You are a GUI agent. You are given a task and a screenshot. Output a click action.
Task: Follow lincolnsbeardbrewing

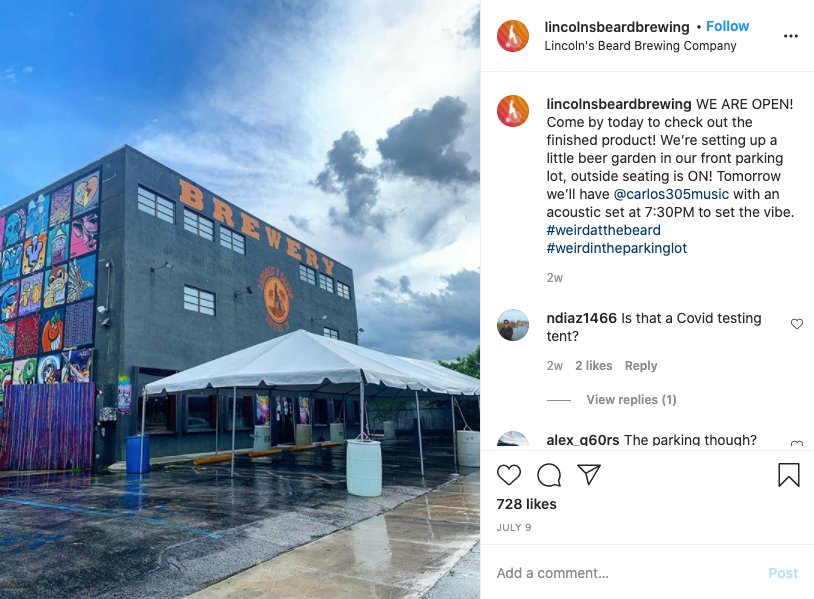727,26
